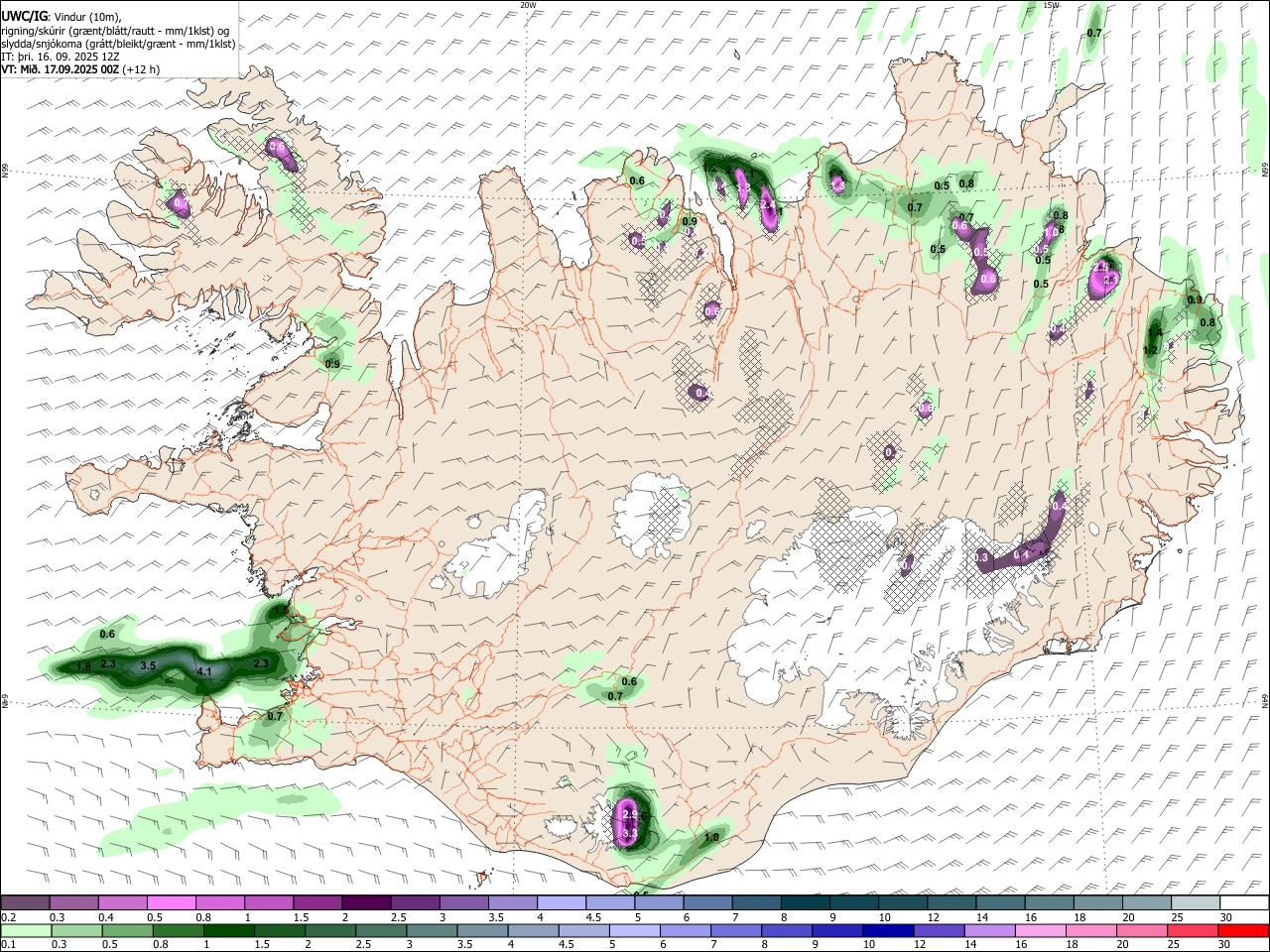This screenshot has width=1270, height=952.
Task: Click the '2.9' value in the southern snow patch
Action: [x=629, y=814]
